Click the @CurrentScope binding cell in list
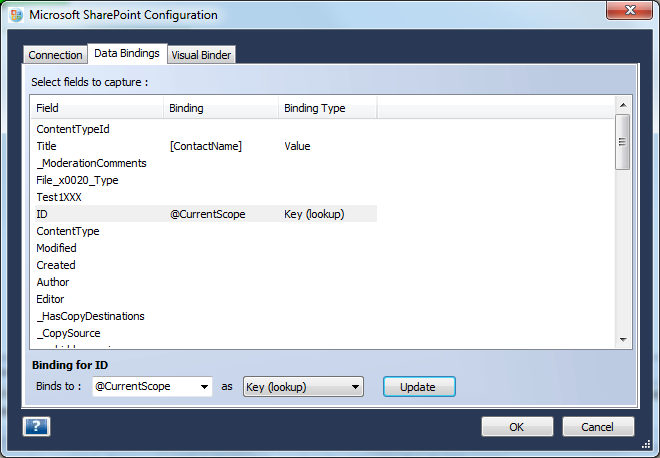 click(x=208, y=214)
